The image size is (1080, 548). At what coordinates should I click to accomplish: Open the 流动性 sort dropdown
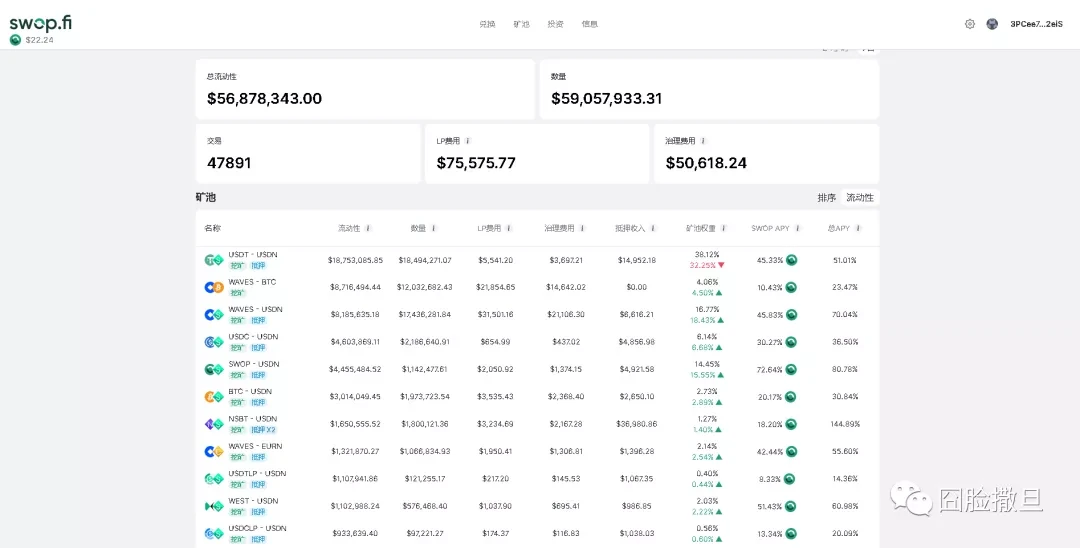860,198
